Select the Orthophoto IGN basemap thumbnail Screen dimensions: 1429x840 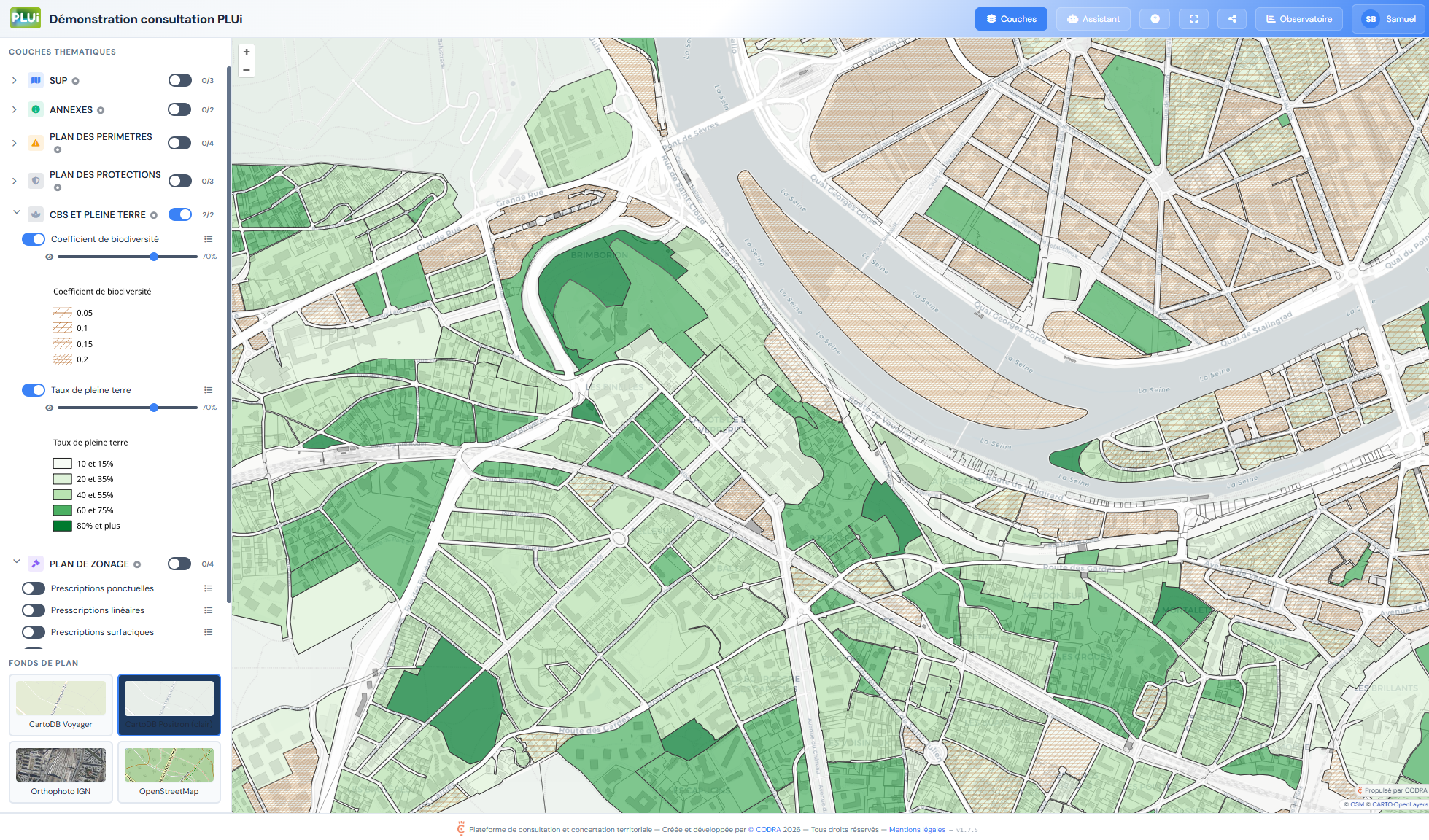tap(61, 771)
